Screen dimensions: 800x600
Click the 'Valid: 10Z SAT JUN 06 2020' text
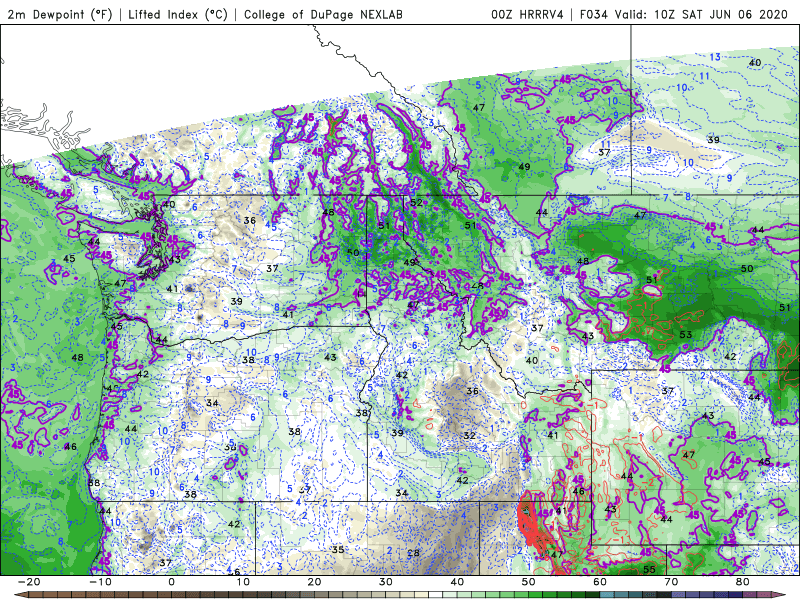[701, 14]
